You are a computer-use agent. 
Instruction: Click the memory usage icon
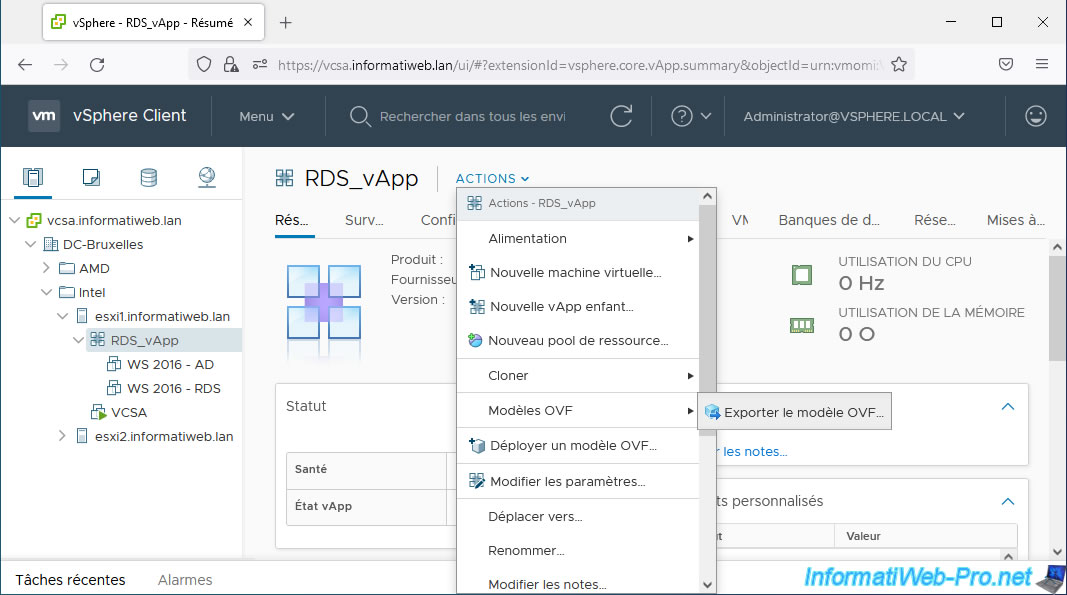point(802,326)
